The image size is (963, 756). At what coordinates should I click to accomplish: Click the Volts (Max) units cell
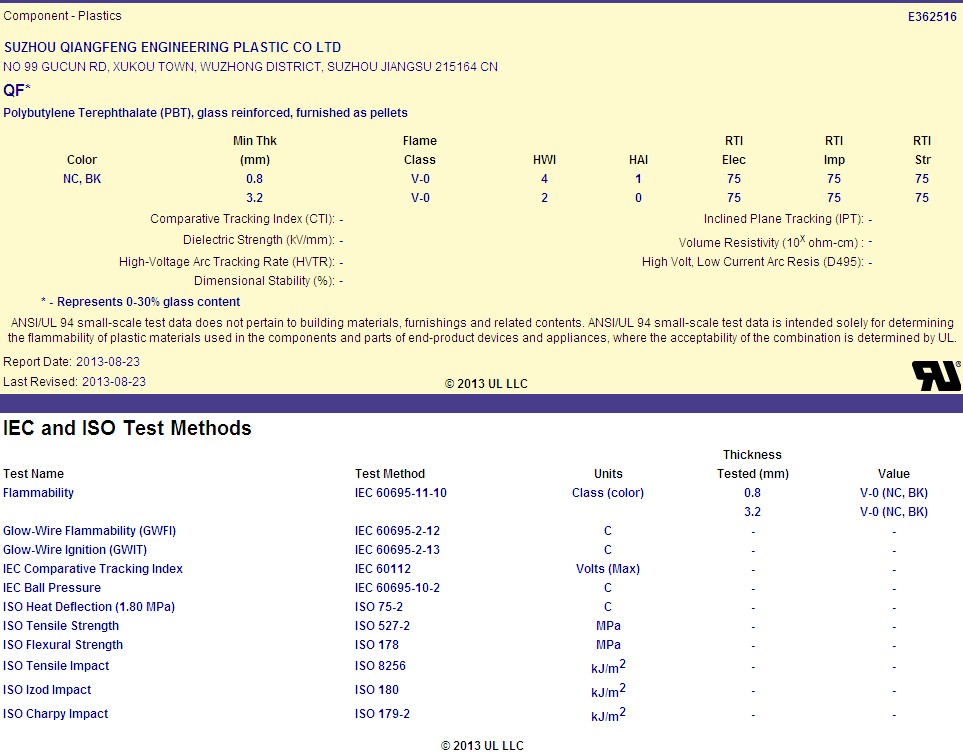click(x=608, y=569)
